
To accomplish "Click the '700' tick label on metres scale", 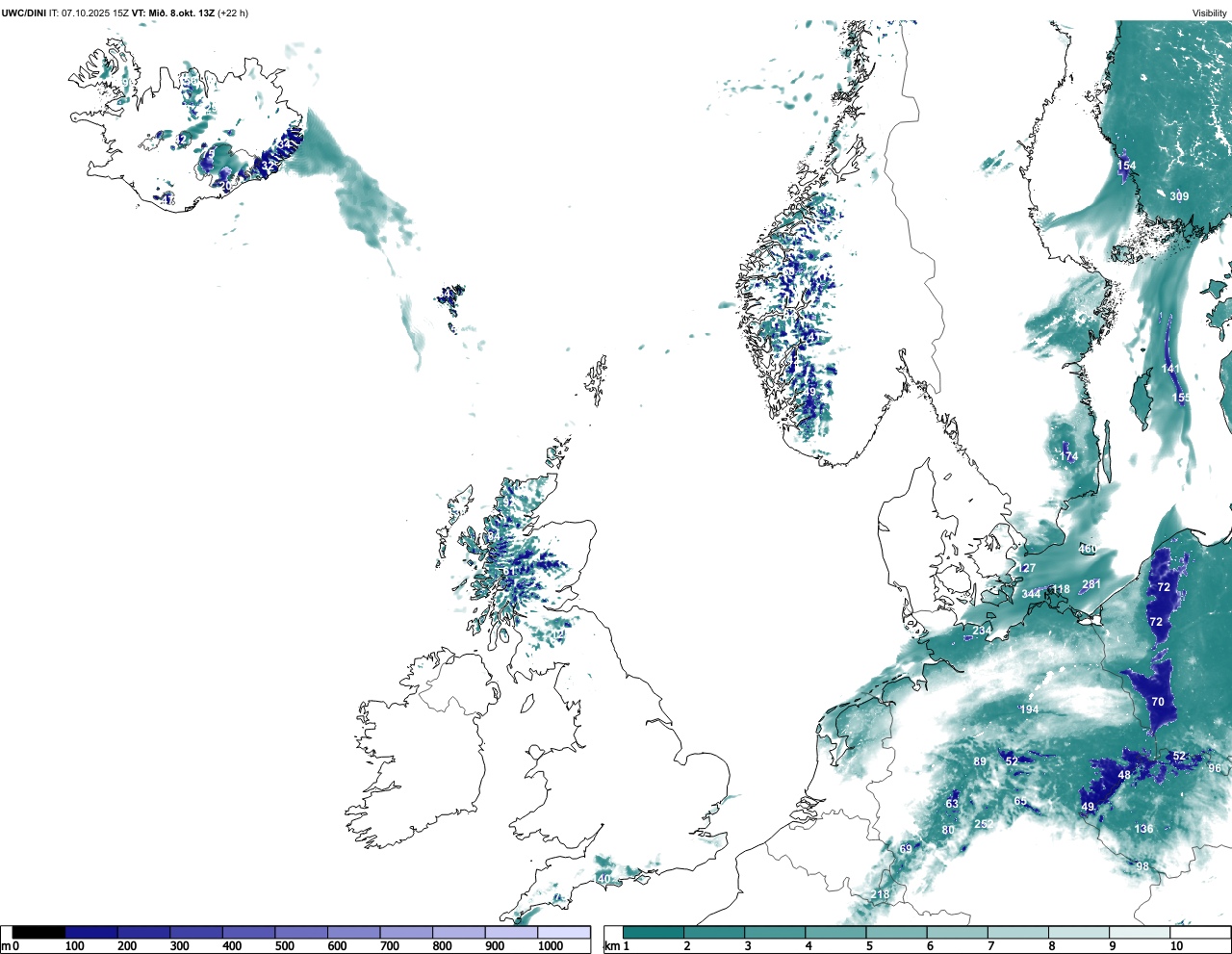I will (390, 946).
